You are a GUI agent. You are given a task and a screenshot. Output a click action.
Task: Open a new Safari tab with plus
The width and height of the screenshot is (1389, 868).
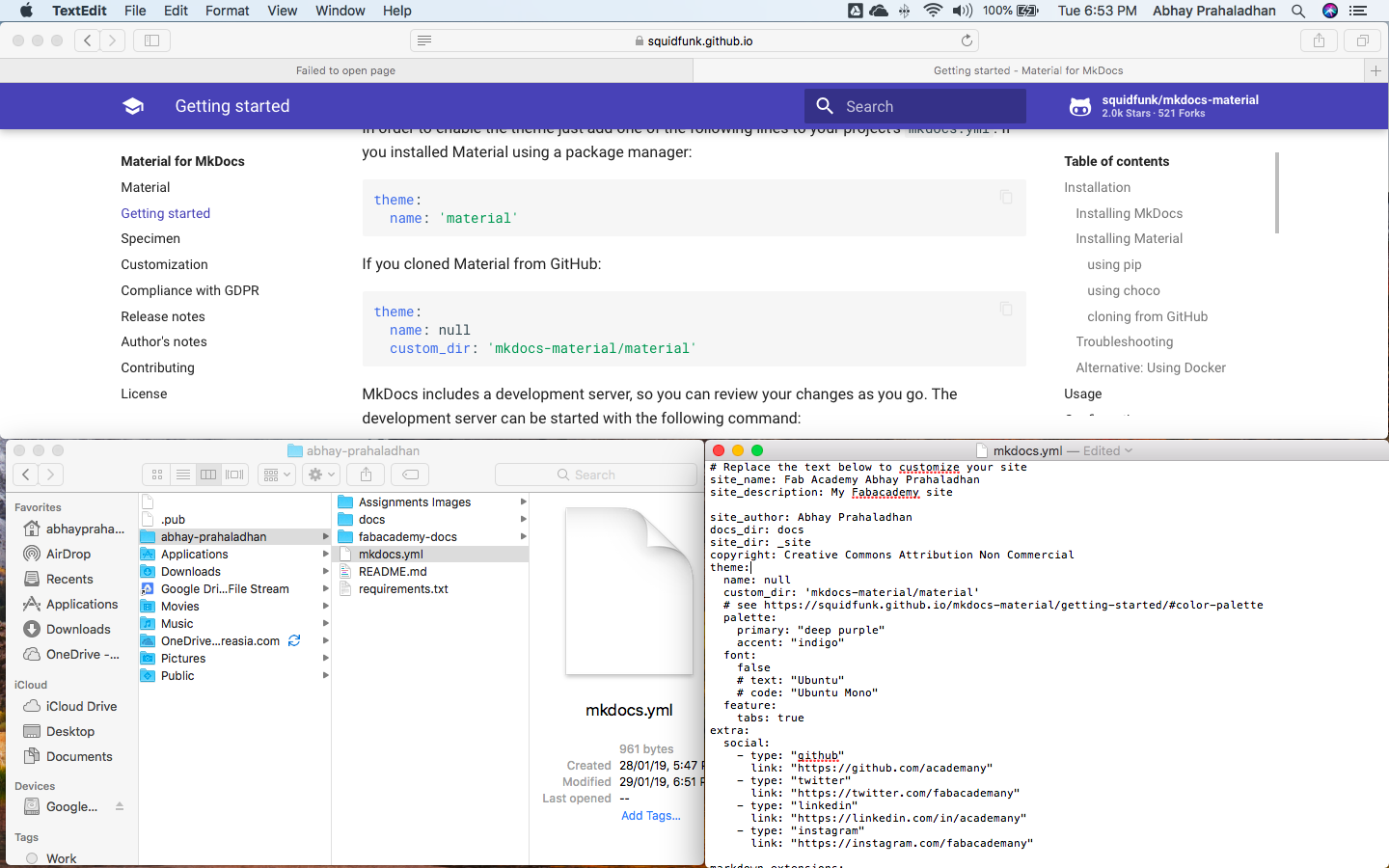tap(1376, 70)
